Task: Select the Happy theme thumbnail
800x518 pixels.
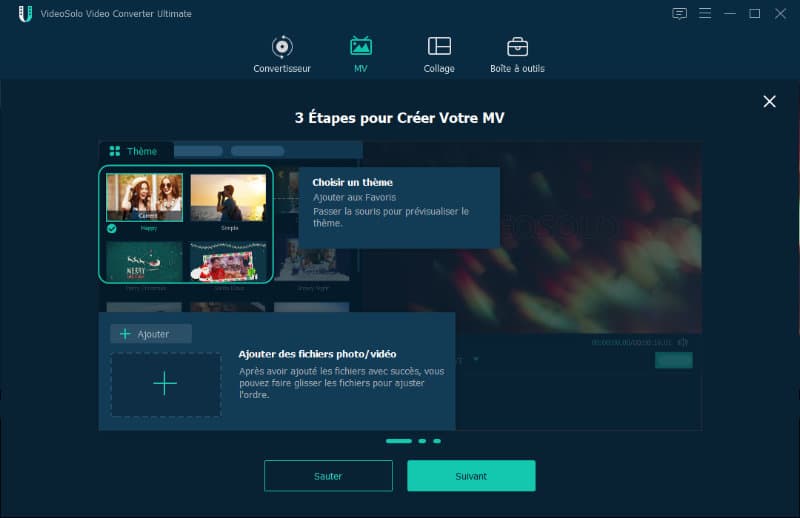Action: [144, 197]
